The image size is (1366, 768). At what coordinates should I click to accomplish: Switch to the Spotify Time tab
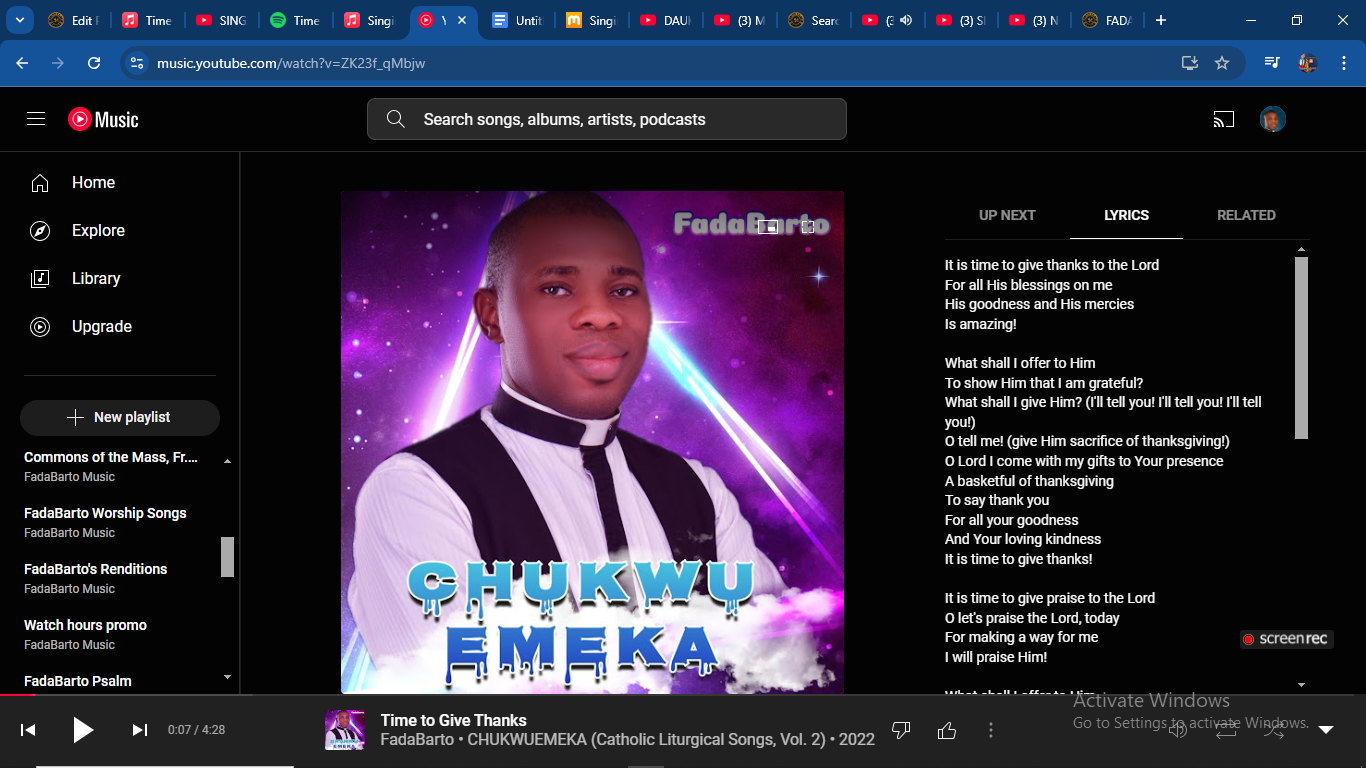coord(295,20)
